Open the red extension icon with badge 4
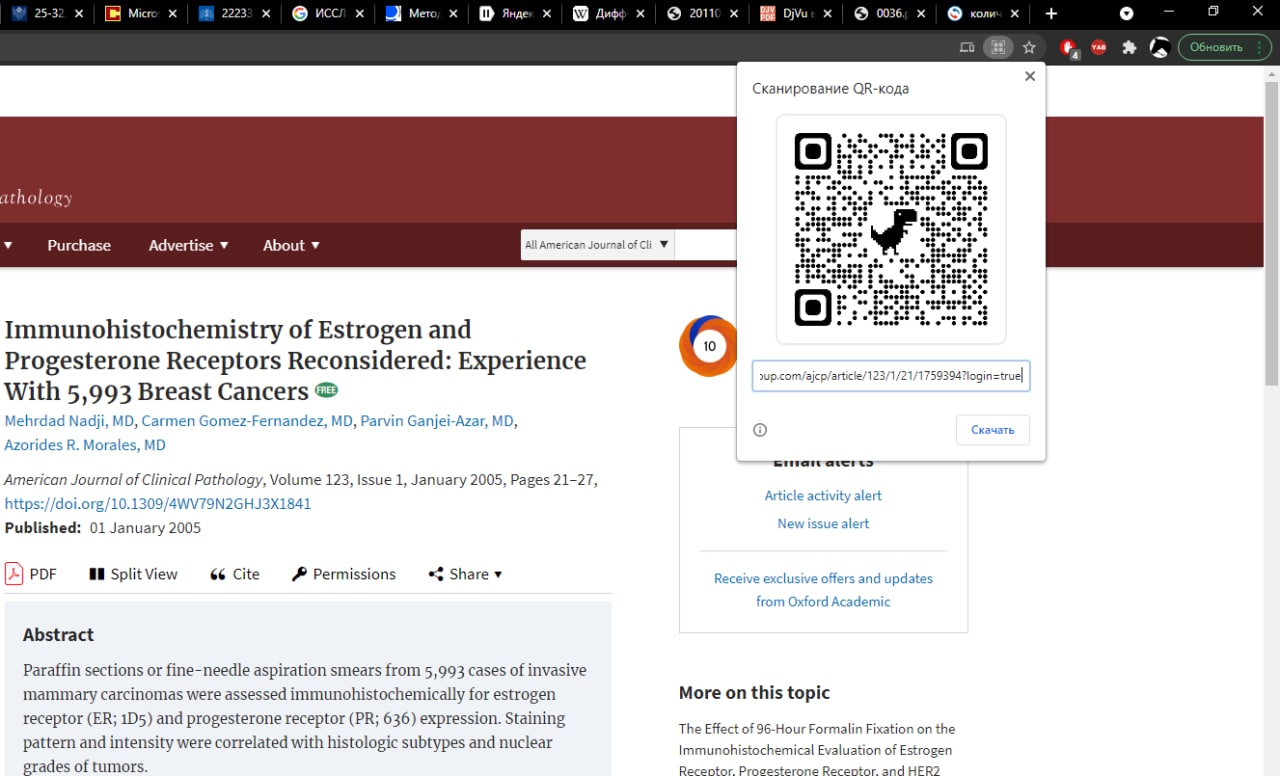1280x776 pixels. (1068, 47)
